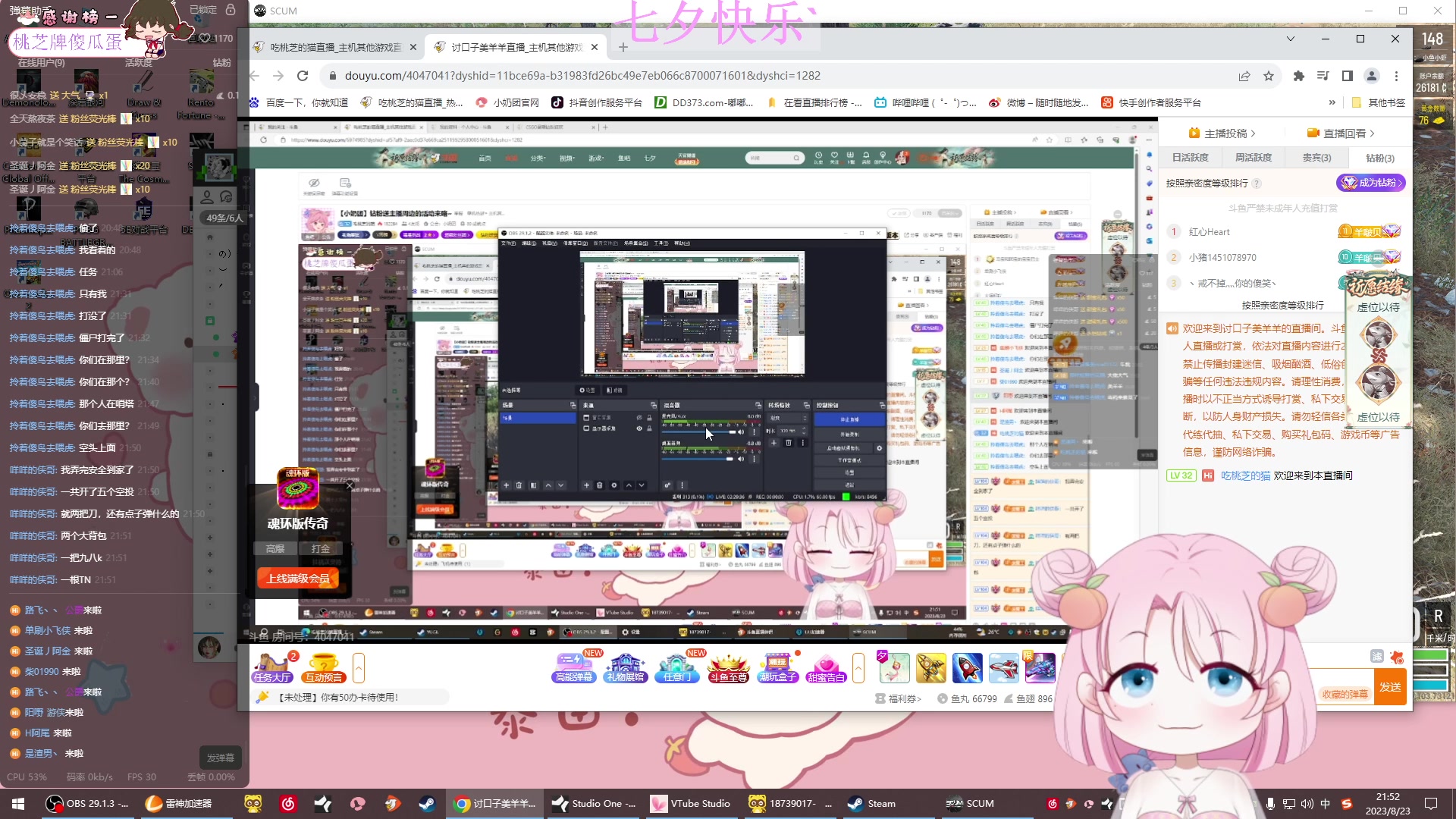
Task: Open the 快手创作者服务平台 bookmark
Action: 1151,102
